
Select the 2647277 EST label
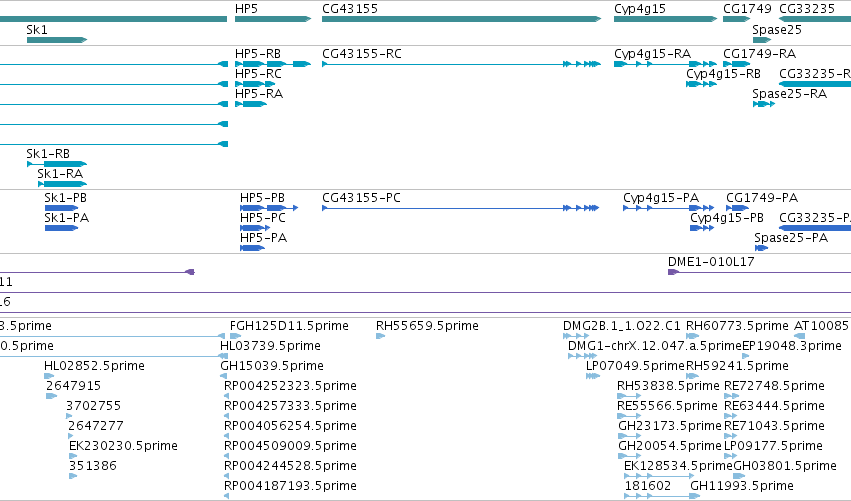(x=96, y=426)
